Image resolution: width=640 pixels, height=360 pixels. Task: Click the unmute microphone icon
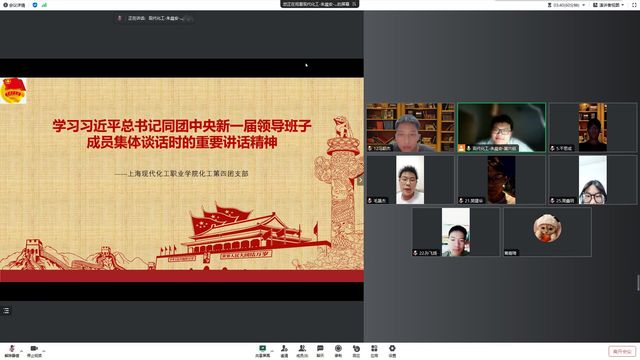[x=12, y=349]
